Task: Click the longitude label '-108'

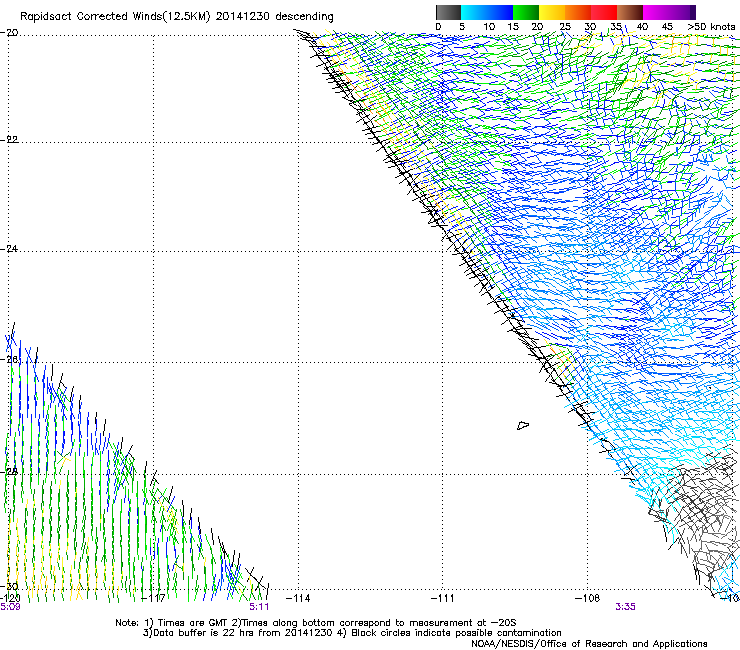Action: [x=588, y=599]
